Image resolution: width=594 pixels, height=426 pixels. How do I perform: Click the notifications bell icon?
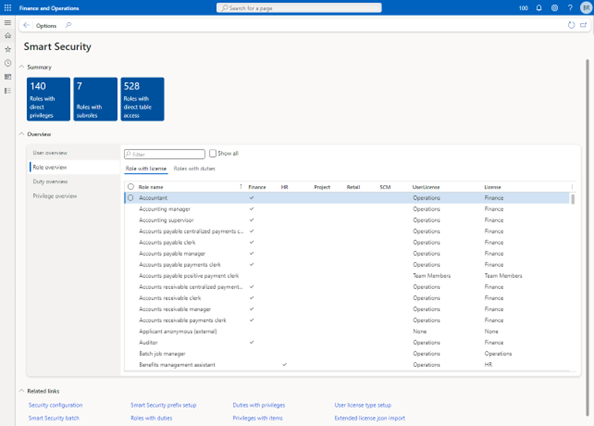(x=539, y=8)
